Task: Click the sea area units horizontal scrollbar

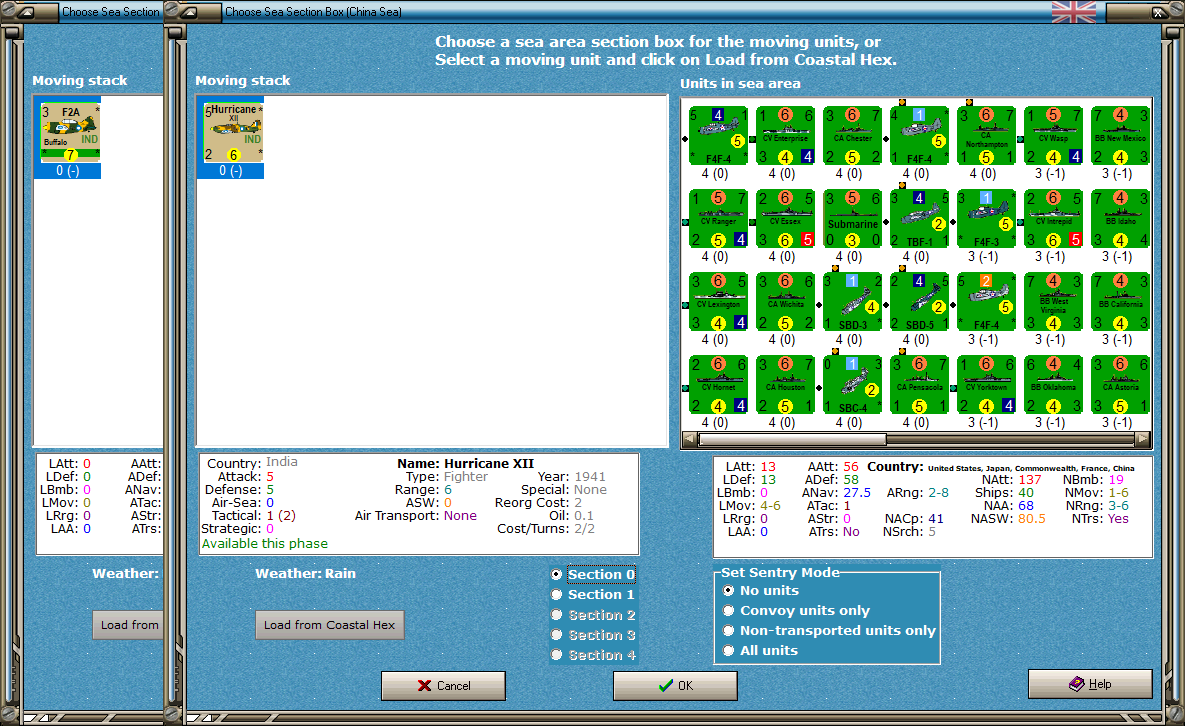Action: click(x=916, y=439)
